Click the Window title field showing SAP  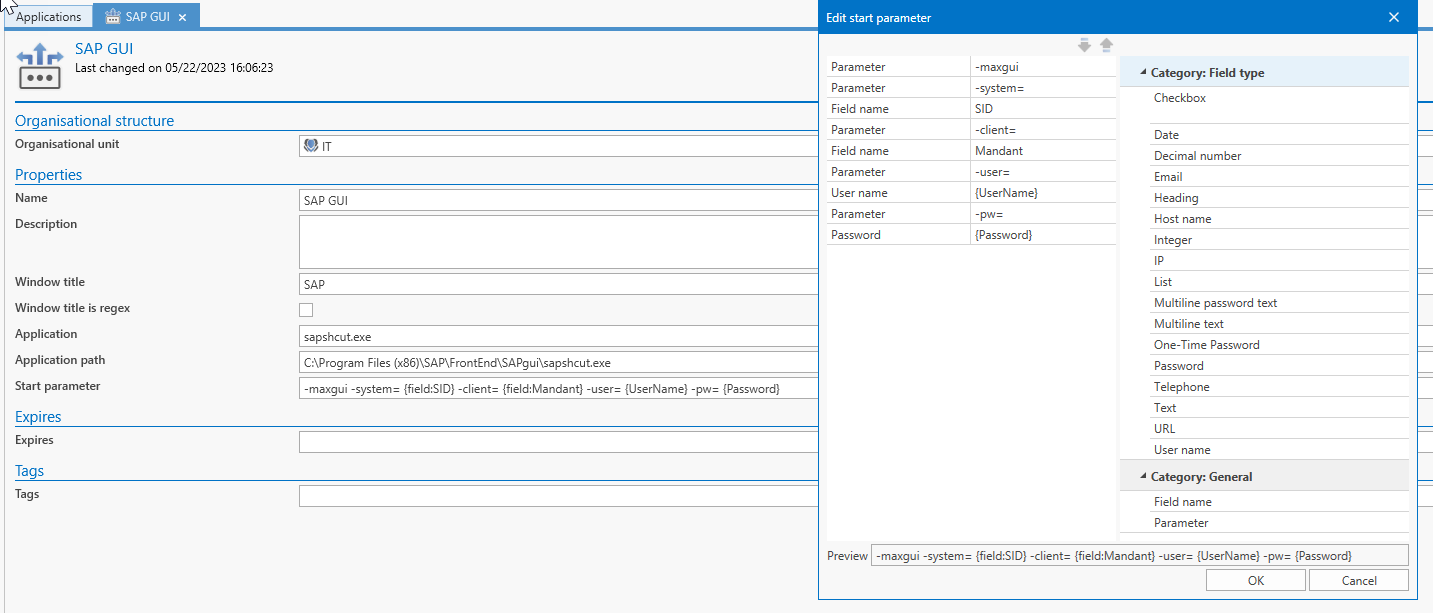click(x=558, y=284)
